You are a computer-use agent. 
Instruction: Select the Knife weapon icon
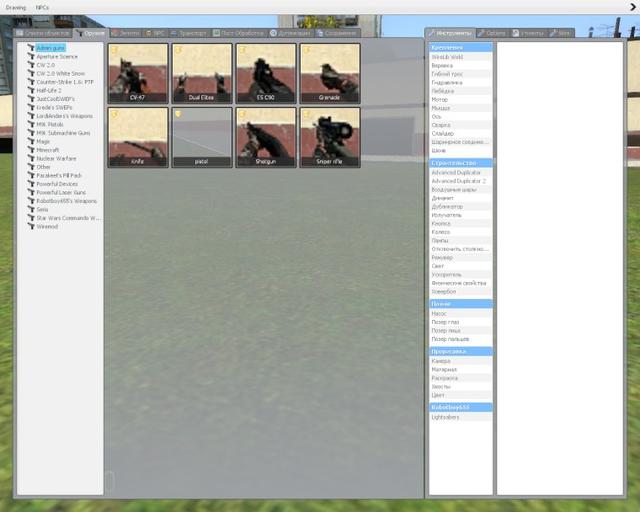pyautogui.click(x=138, y=138)
